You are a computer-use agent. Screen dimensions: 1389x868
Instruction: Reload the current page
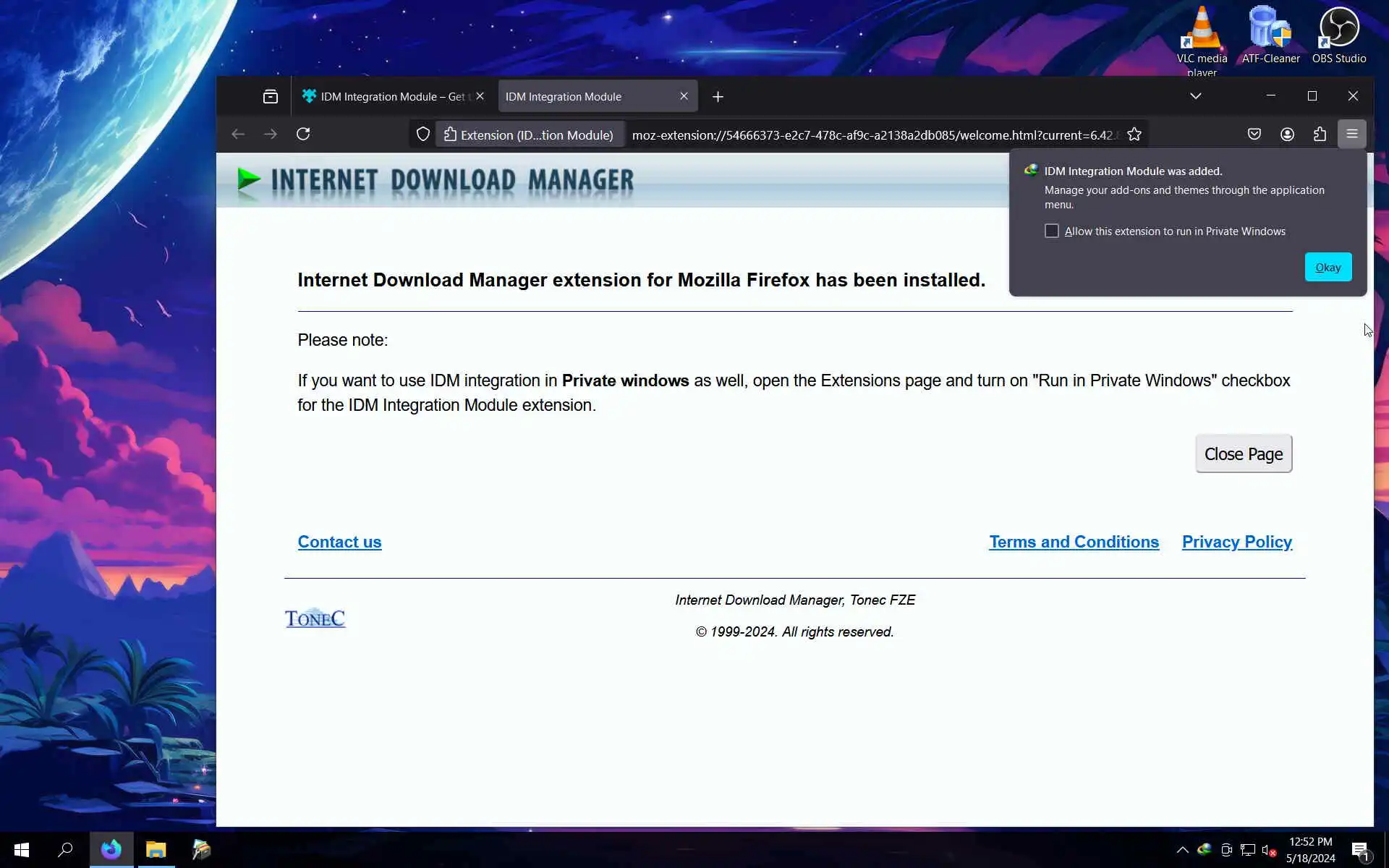(x=303, y=134)
